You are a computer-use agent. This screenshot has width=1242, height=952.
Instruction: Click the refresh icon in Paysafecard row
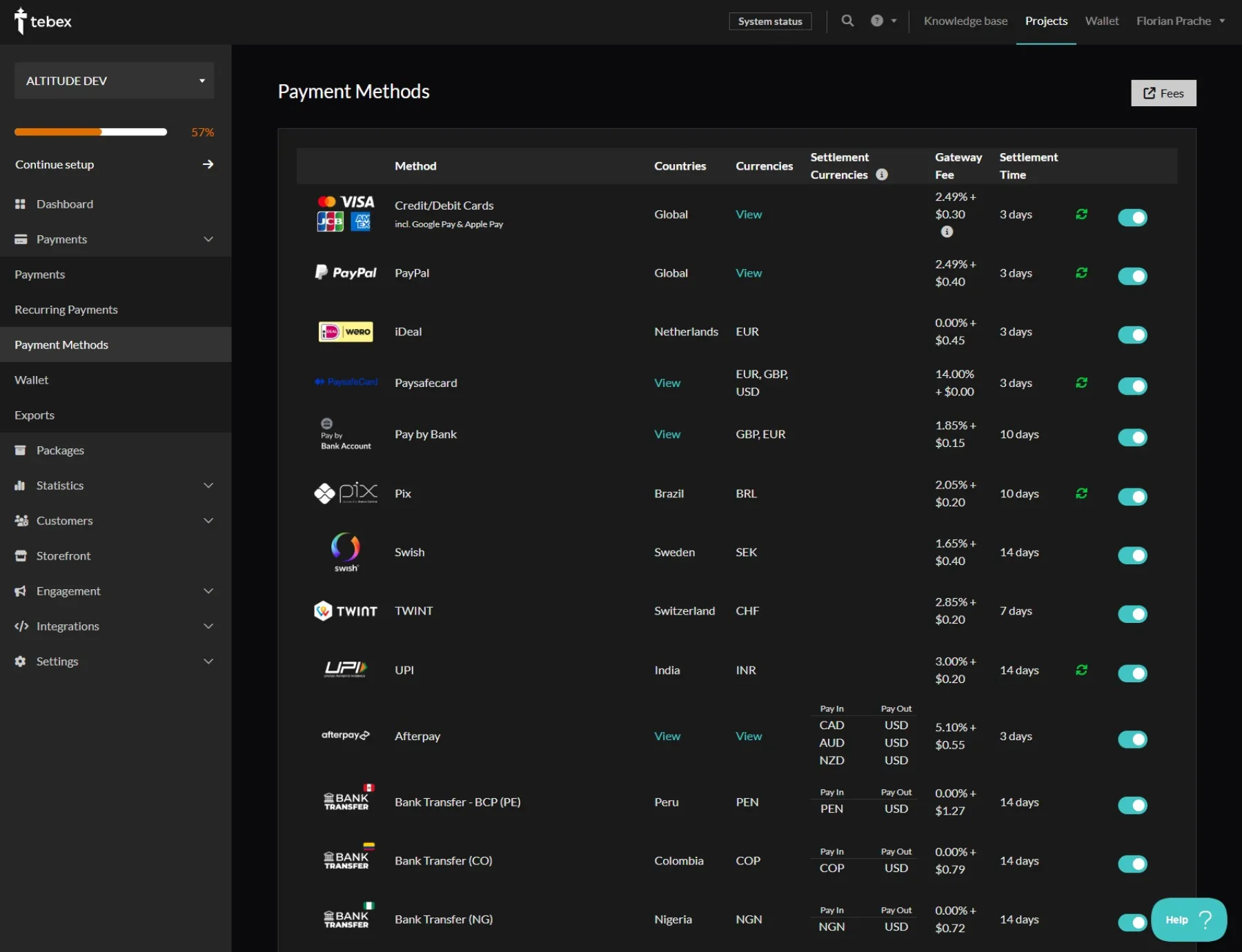point(1081,383)
